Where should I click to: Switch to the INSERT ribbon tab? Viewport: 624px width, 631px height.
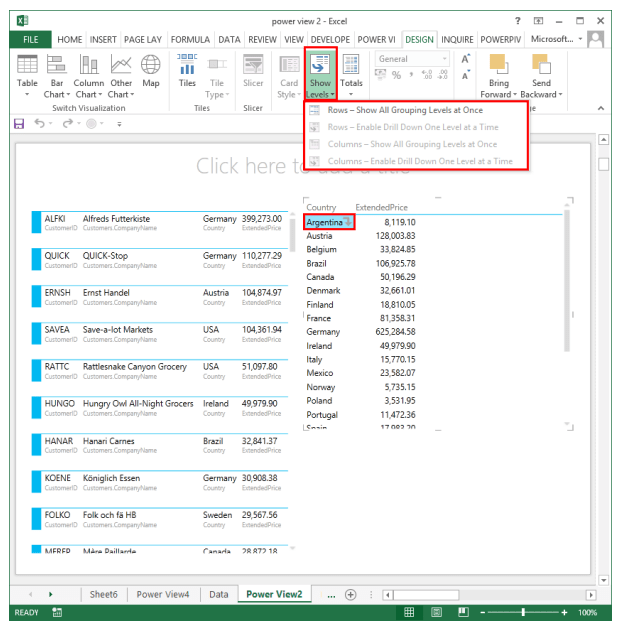coord(103,39)
